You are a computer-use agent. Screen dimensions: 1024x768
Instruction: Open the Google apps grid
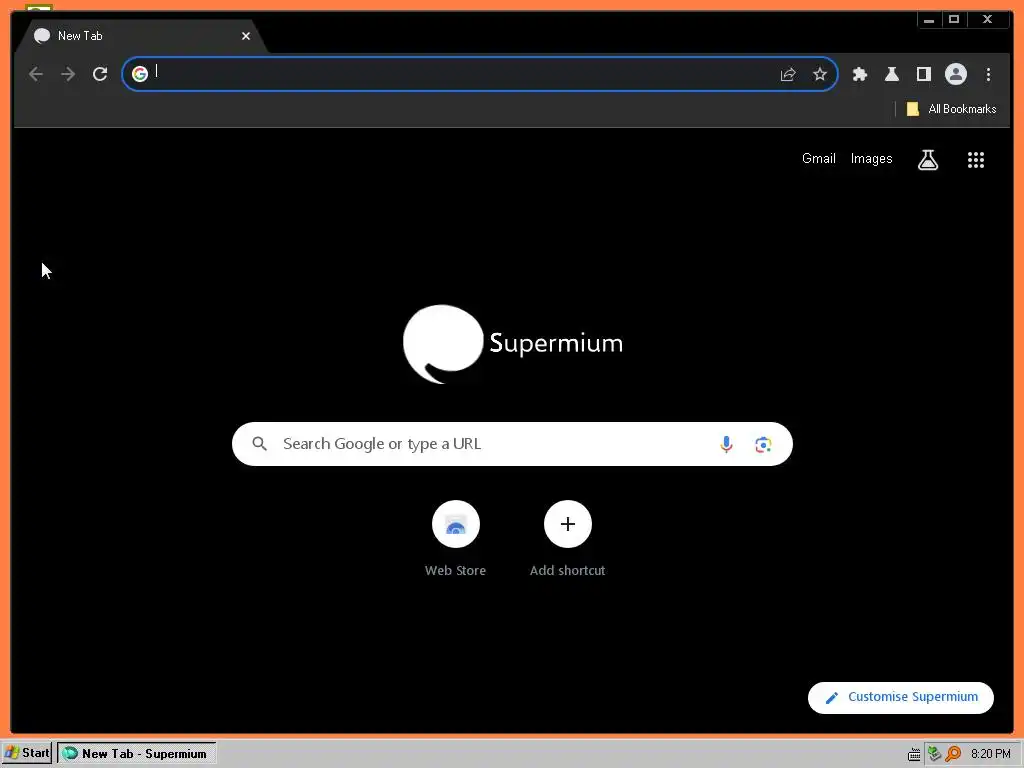click(976, 159)
